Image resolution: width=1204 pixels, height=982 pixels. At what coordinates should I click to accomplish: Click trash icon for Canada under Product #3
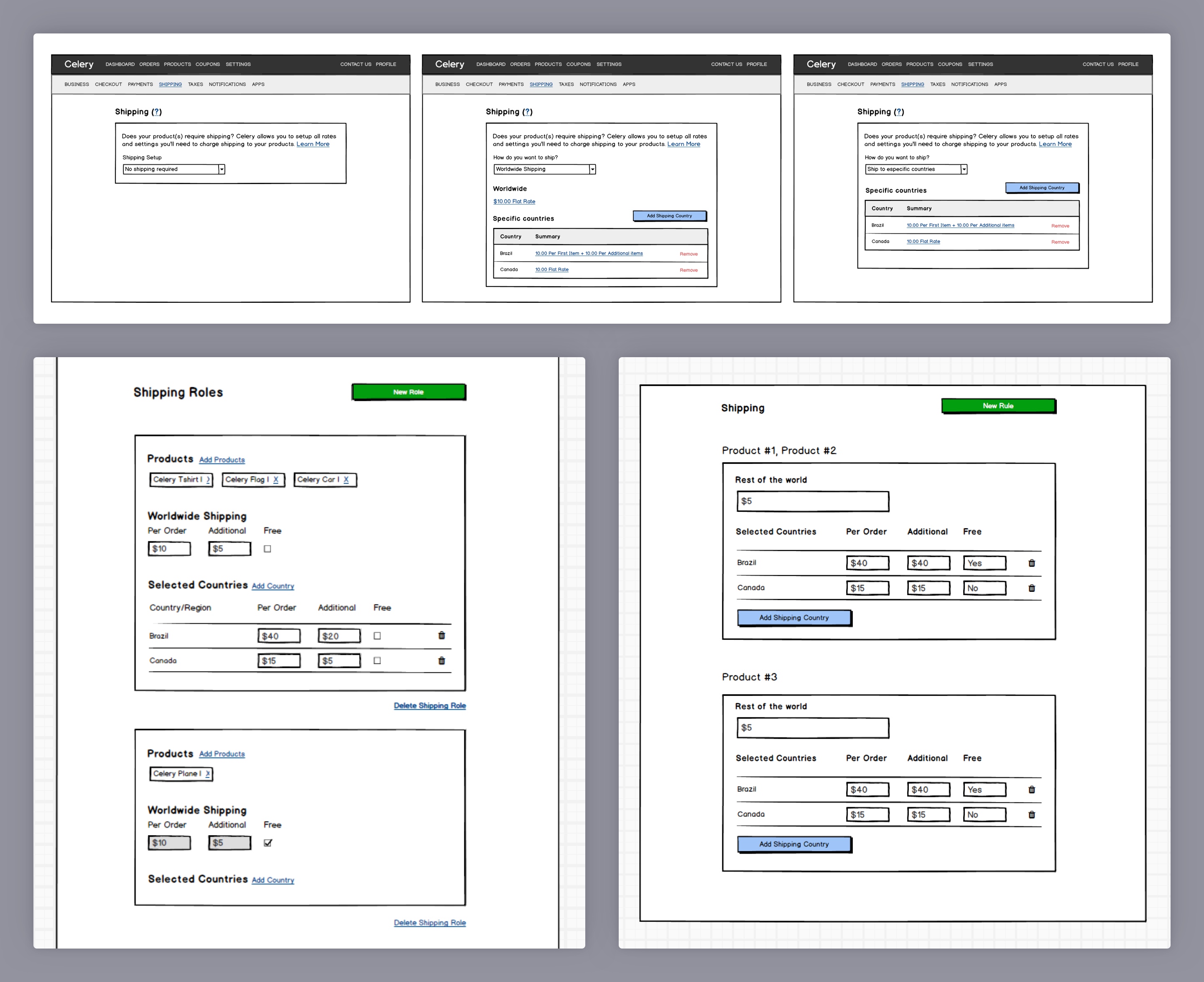[1031, 815]
